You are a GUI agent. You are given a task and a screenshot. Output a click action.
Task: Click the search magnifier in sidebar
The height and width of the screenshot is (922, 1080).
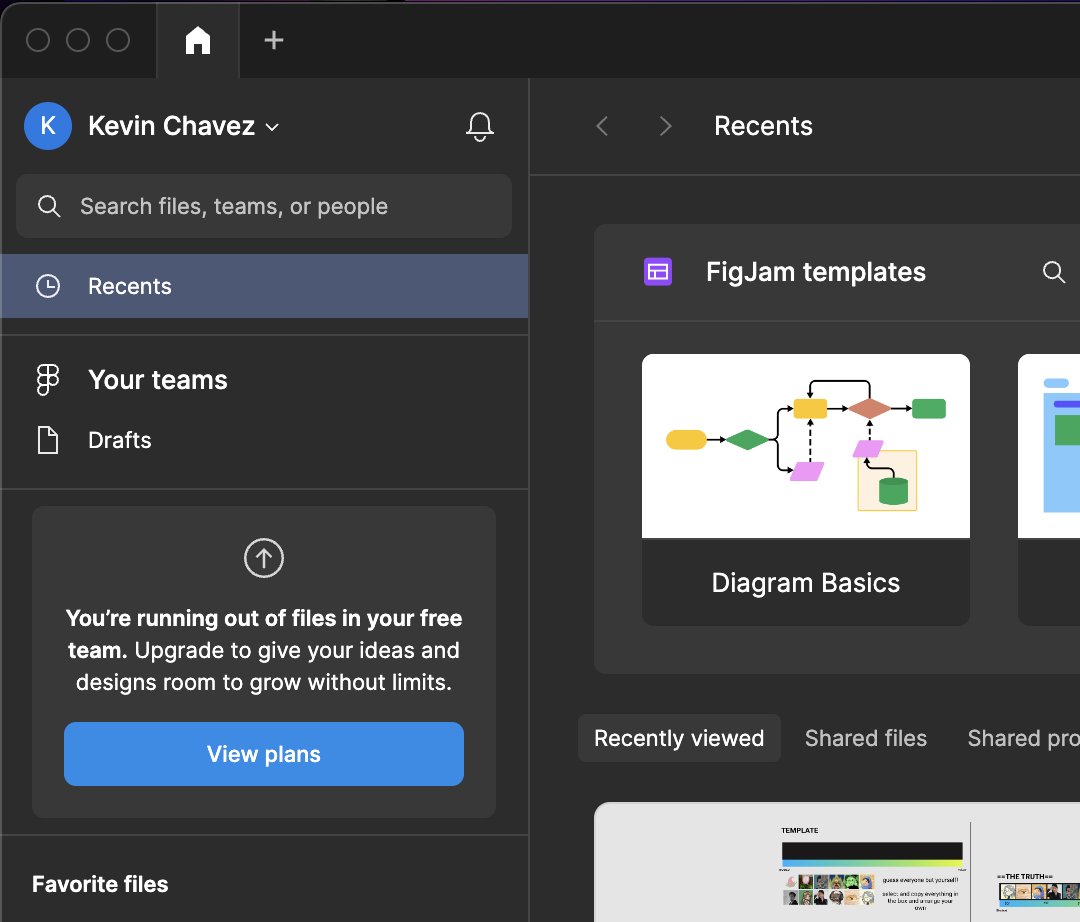click(x=49, y=206)
